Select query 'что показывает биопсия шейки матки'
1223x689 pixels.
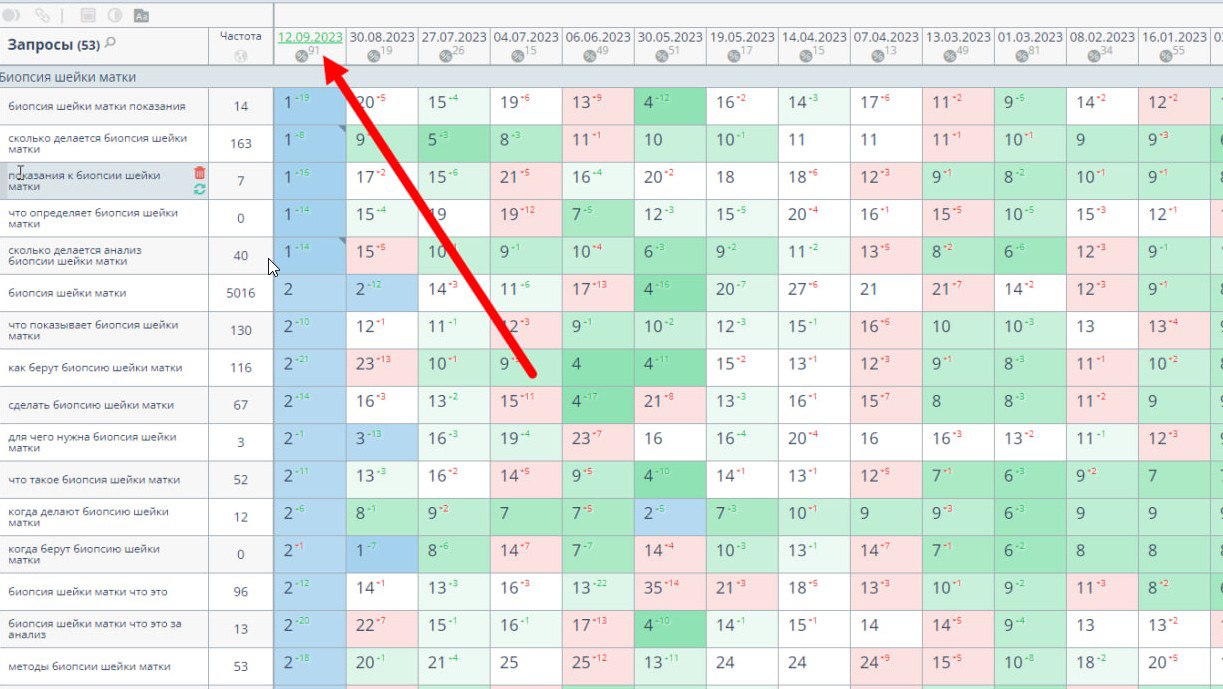[x=93, y=330]
